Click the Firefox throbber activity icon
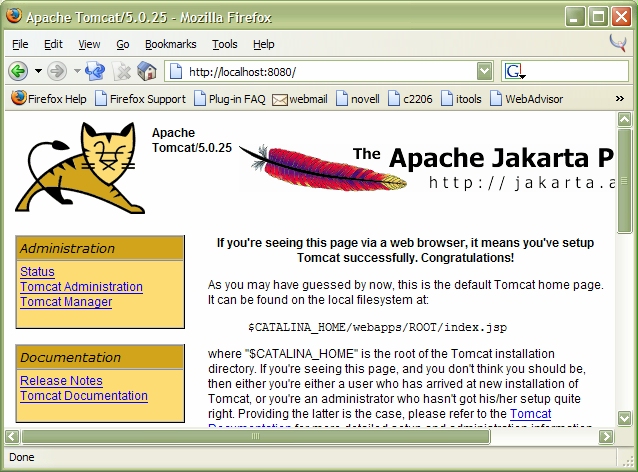The image size is (638, 472). pos(618,43)
